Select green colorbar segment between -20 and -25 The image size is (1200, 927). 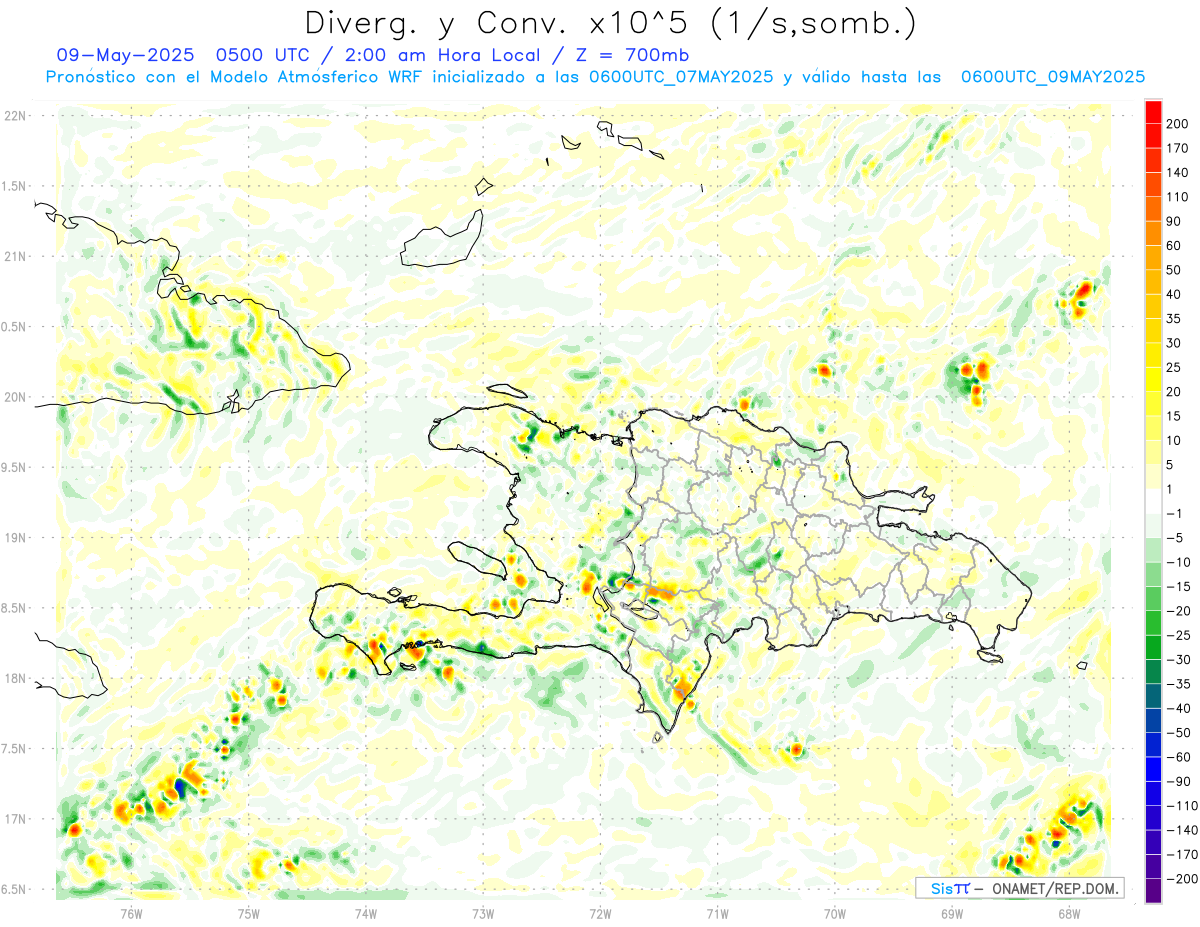(x=1153, y=623)
